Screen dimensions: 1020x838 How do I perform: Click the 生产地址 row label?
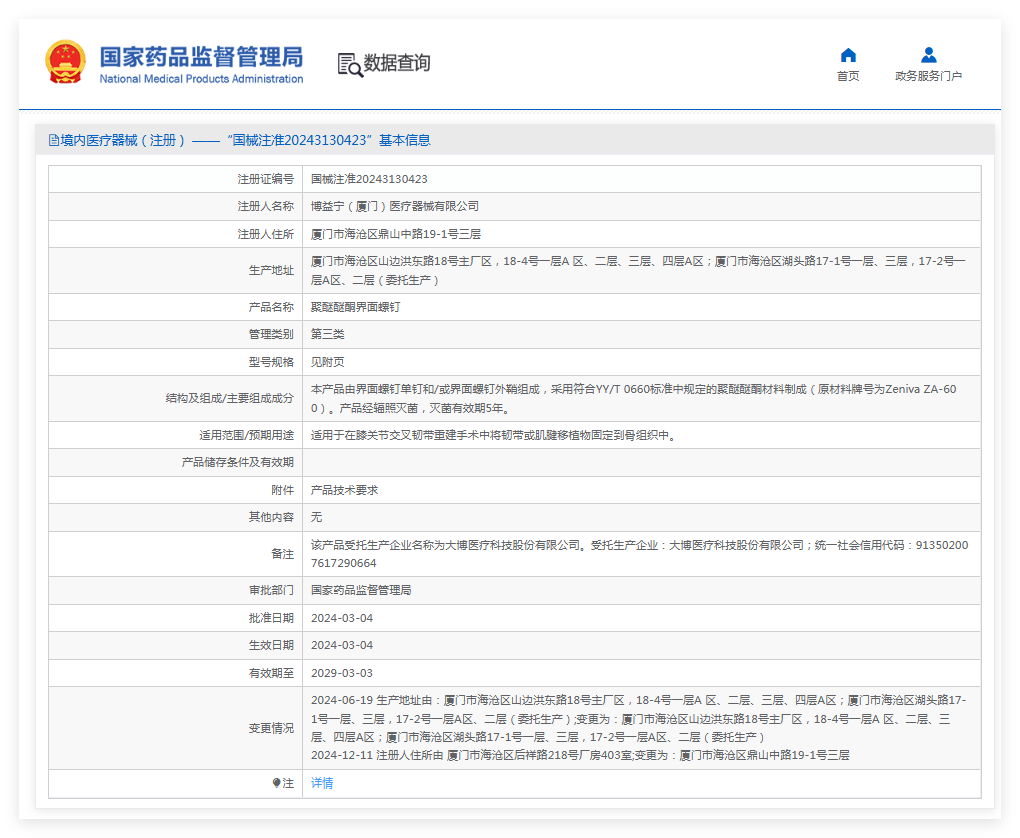click(x=271, y=271)
